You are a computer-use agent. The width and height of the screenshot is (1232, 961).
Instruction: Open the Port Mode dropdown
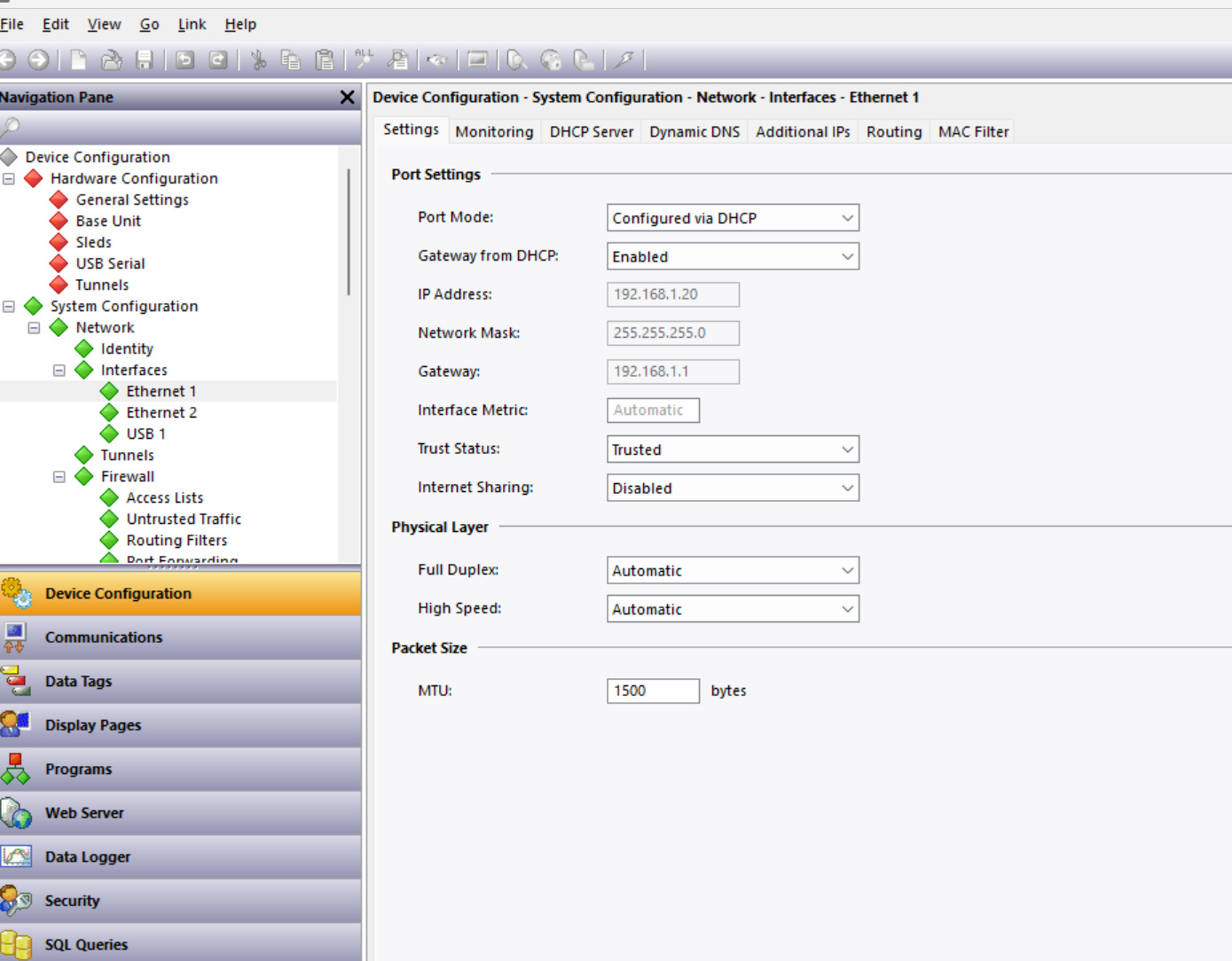[x=733, y=218]
